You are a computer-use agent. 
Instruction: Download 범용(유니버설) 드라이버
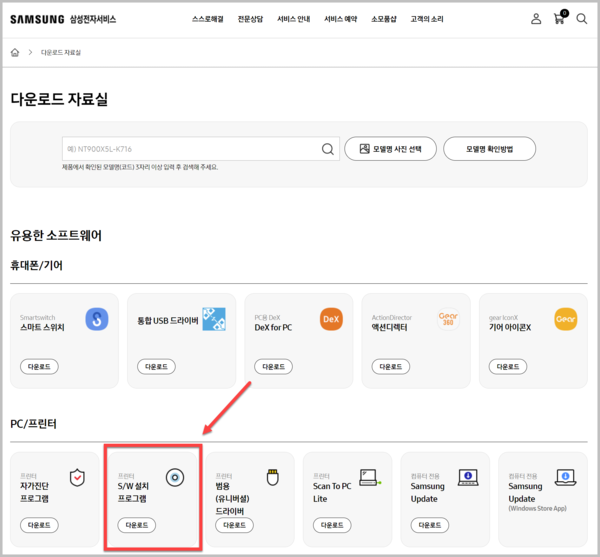(x=234, y=525)
